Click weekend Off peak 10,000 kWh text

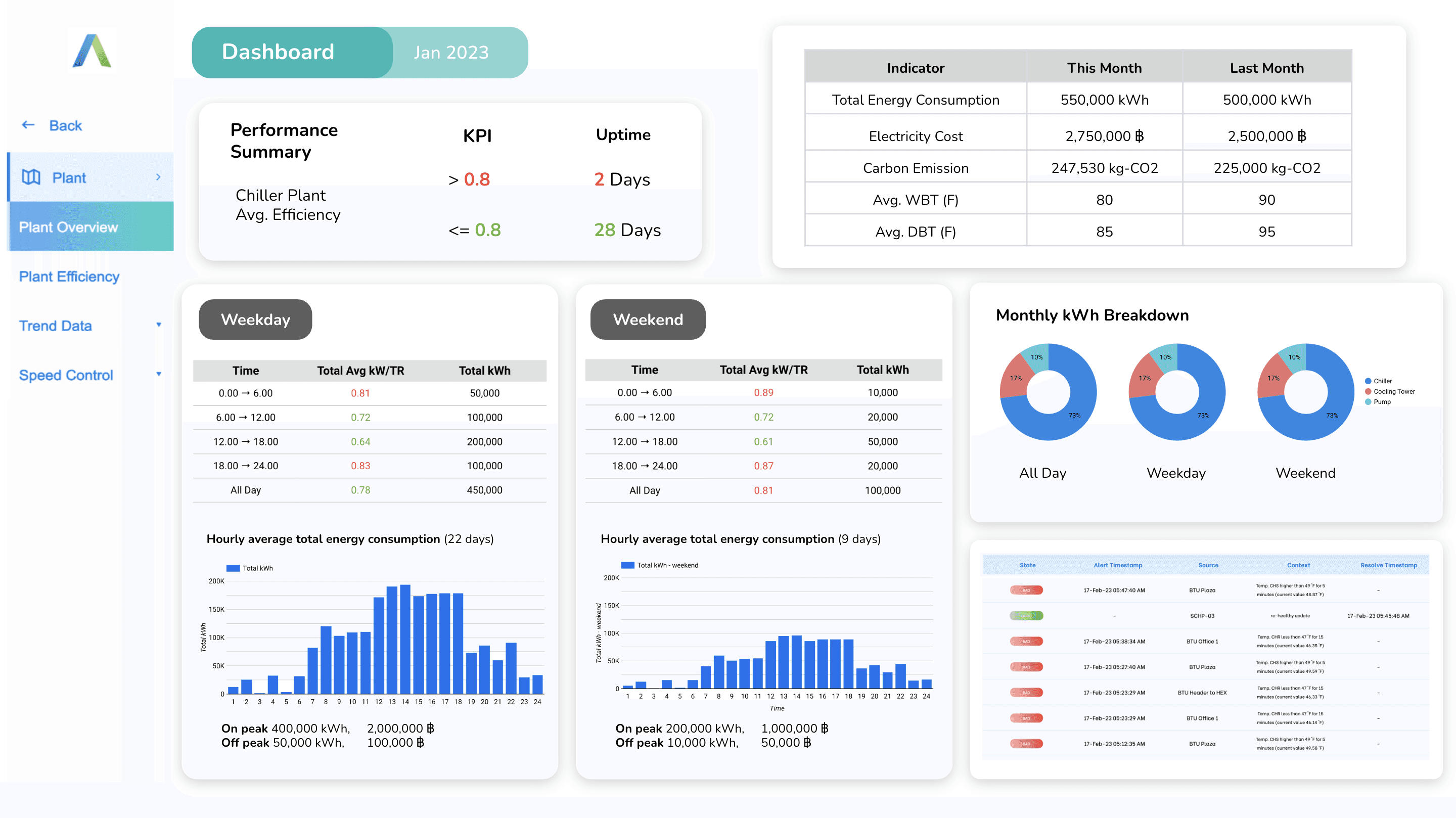tap(676, 743)
